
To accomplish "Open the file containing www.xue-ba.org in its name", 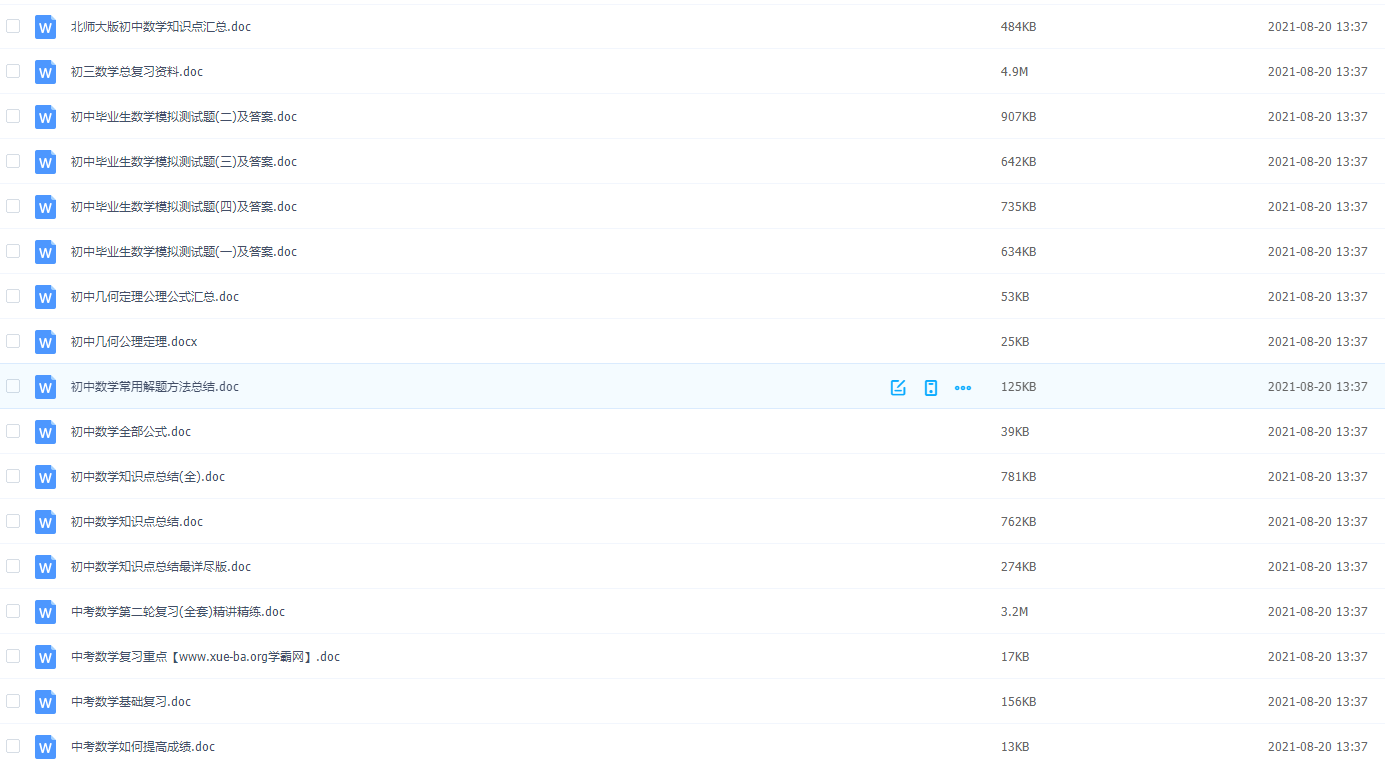I will tap(205, 657).
